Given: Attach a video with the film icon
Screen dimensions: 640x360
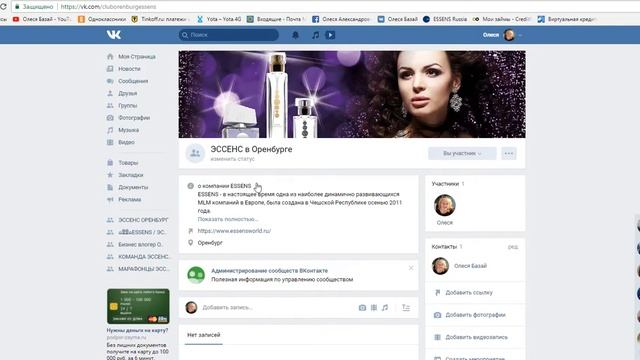Looking at the screenshot, I should (x=374, y=308).
